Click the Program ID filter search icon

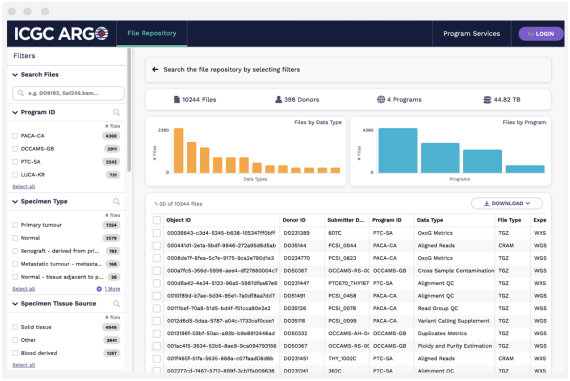[116, 112]
